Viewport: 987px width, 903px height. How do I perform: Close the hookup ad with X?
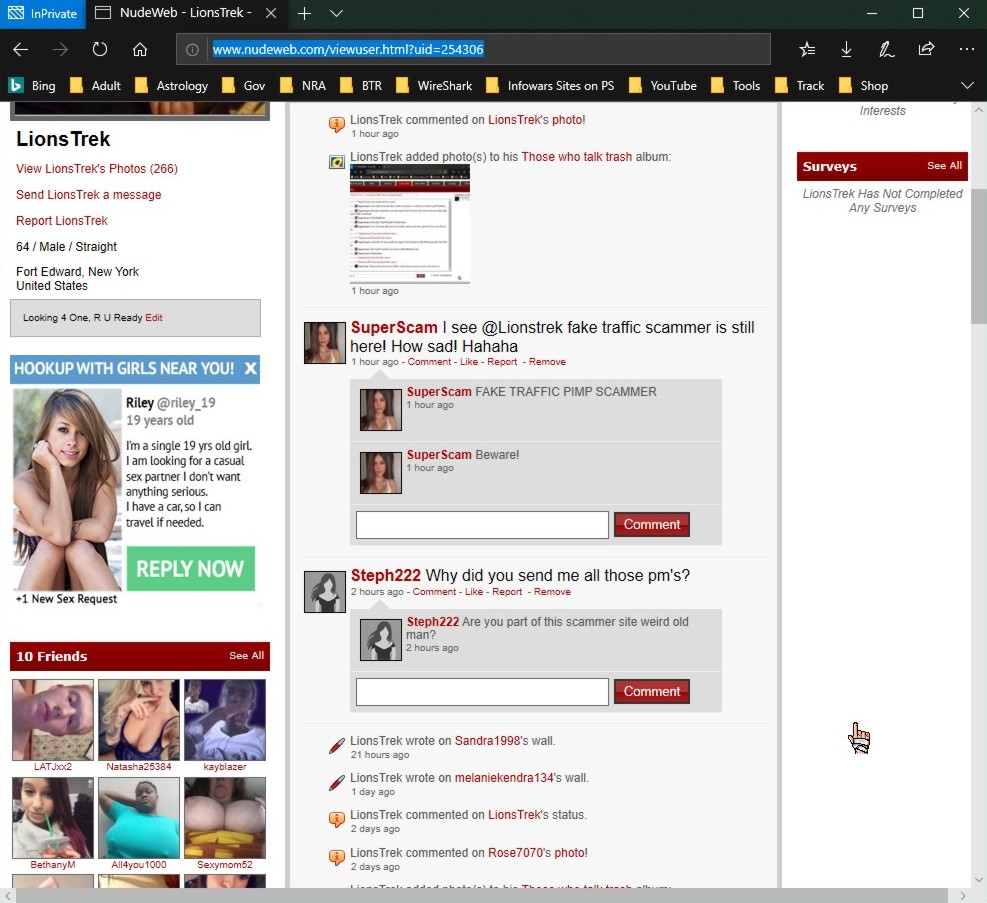click(250, 368)
